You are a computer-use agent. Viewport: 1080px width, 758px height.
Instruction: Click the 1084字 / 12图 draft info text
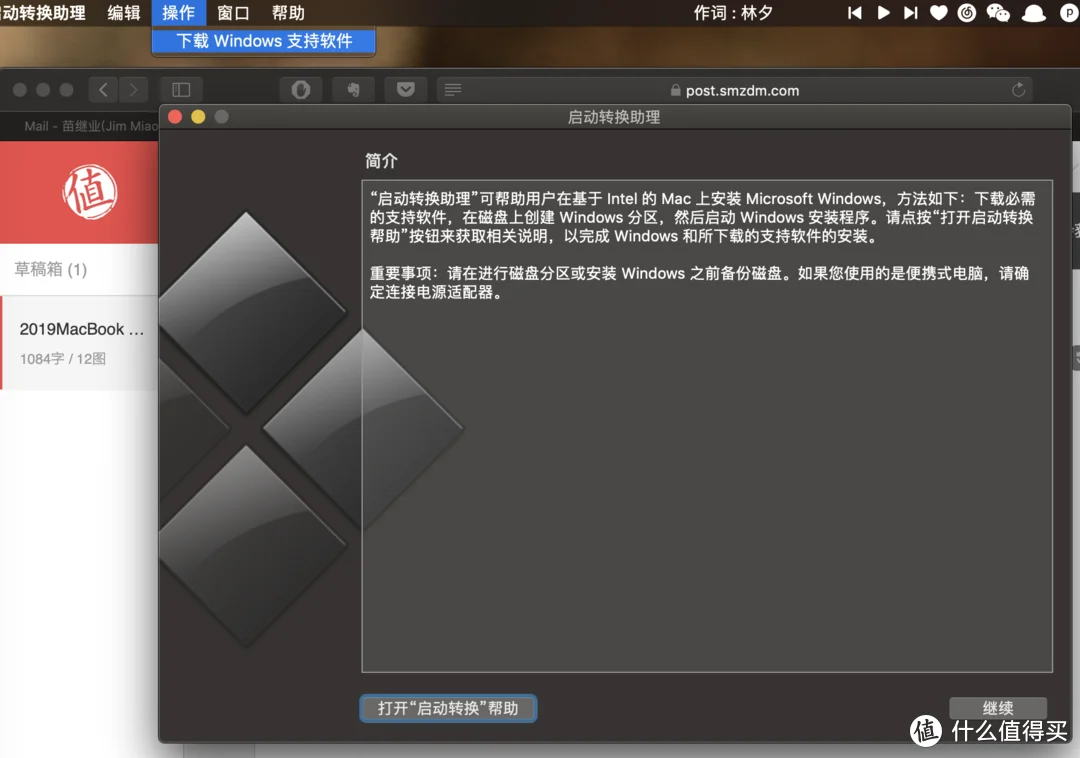[63, 359]
